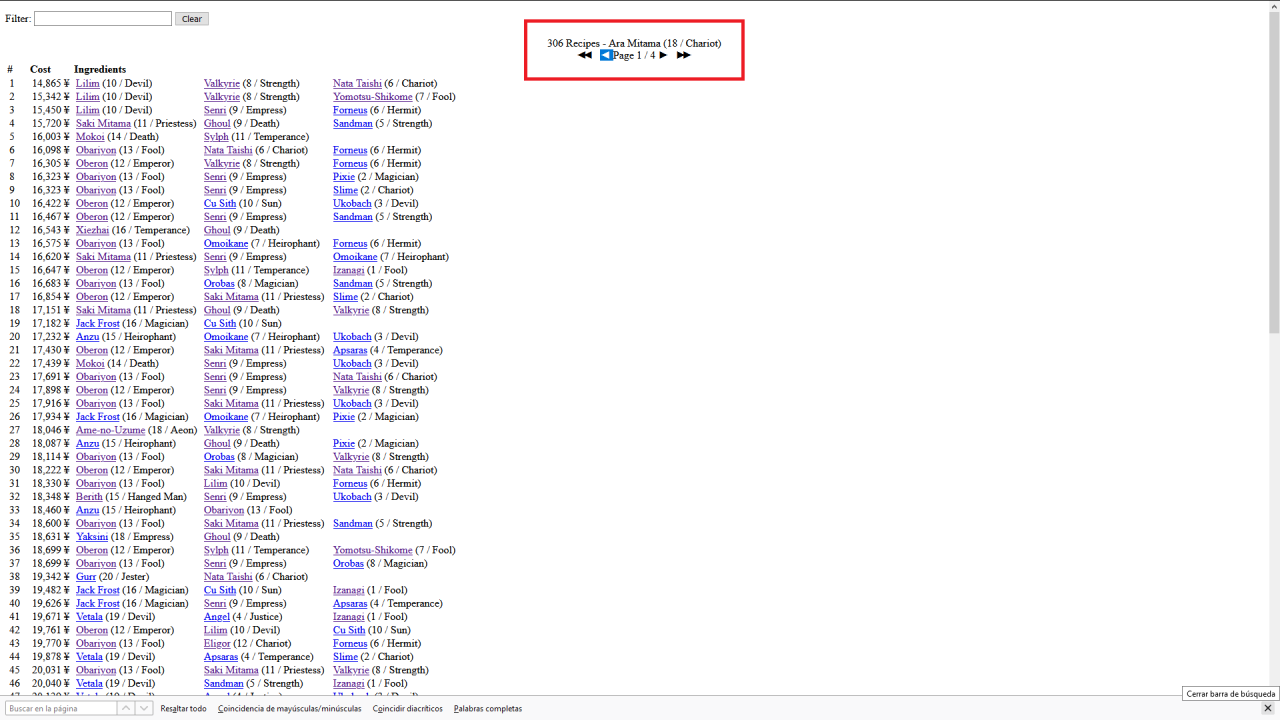The height and width of the screenshot is (720, 1280).
Task: Click the previous page arrow
Action: pyautogui.click(x=605, y=56)
